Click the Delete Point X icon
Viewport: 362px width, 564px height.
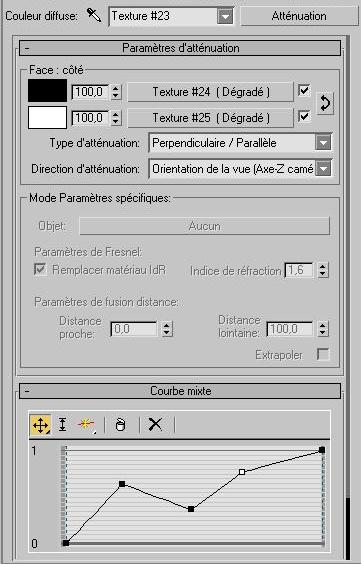[x=155, y=424]
